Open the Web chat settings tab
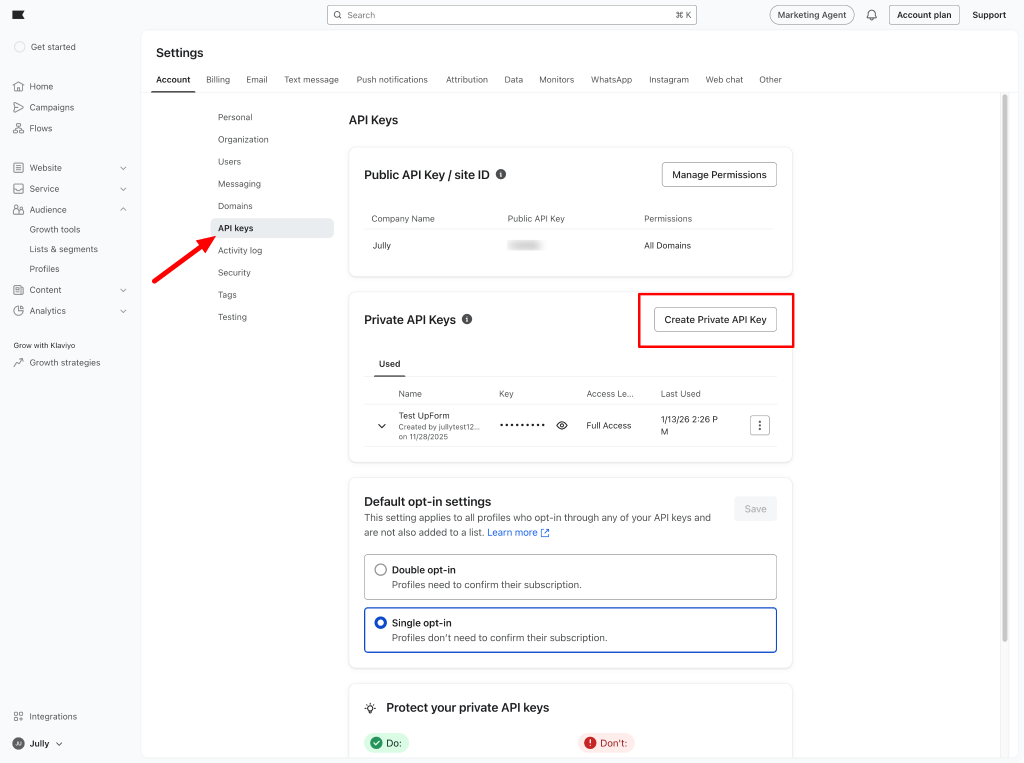1024x763 pixels. pyautogui.click(x=724, y=80)
